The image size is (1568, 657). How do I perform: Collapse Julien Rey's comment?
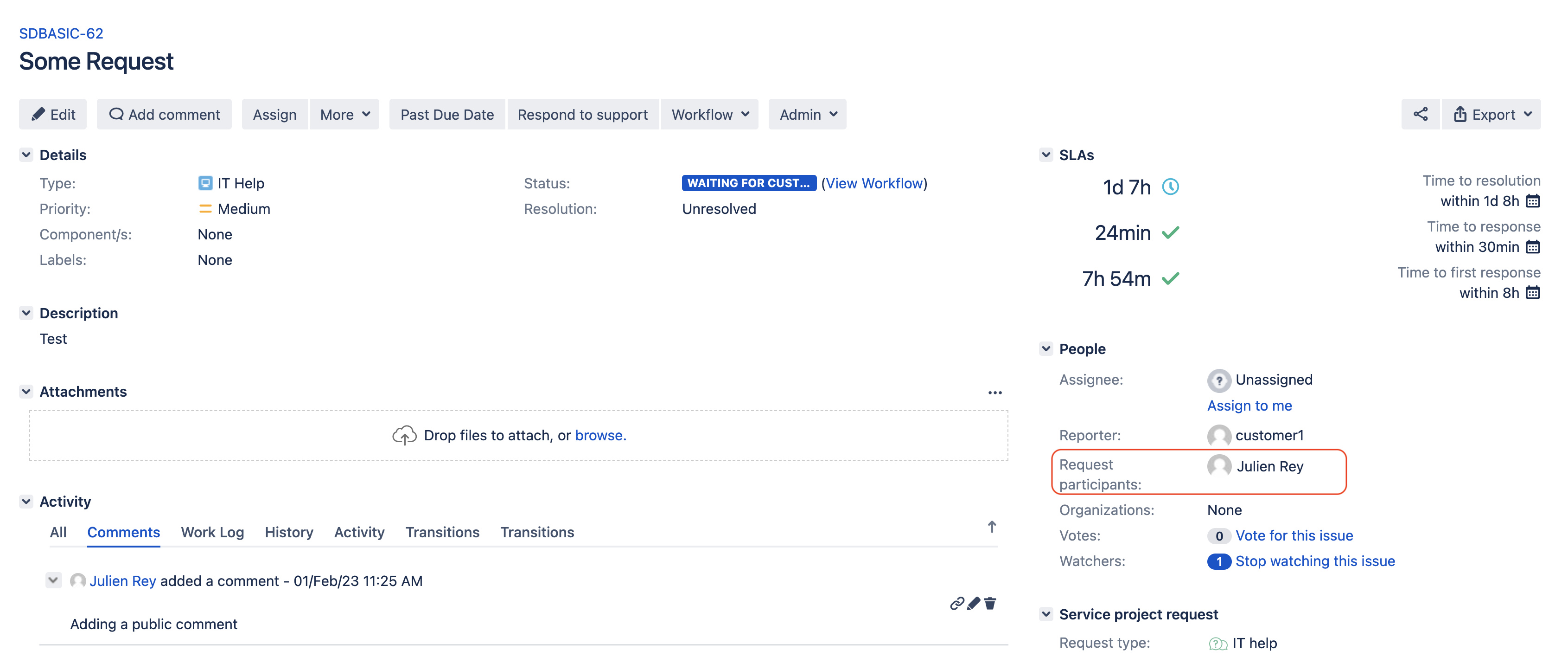pos(54,580)
